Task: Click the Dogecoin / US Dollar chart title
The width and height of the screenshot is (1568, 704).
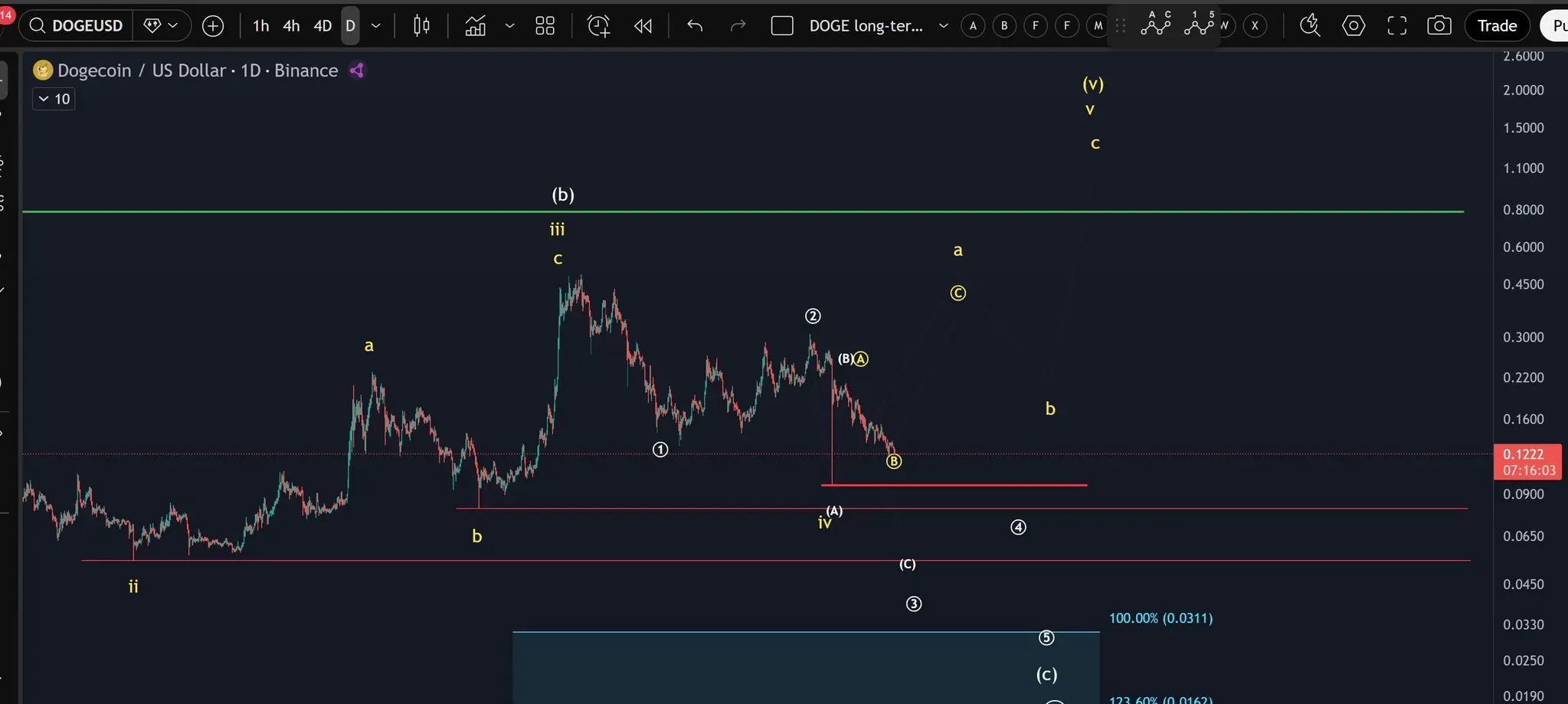Action: [198, 70]
